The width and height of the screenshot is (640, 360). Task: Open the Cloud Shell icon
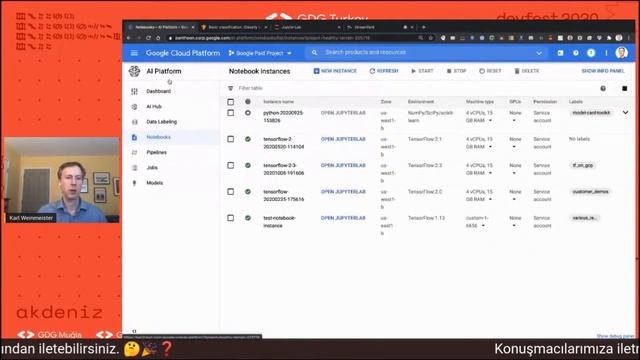tap(560, 53)
